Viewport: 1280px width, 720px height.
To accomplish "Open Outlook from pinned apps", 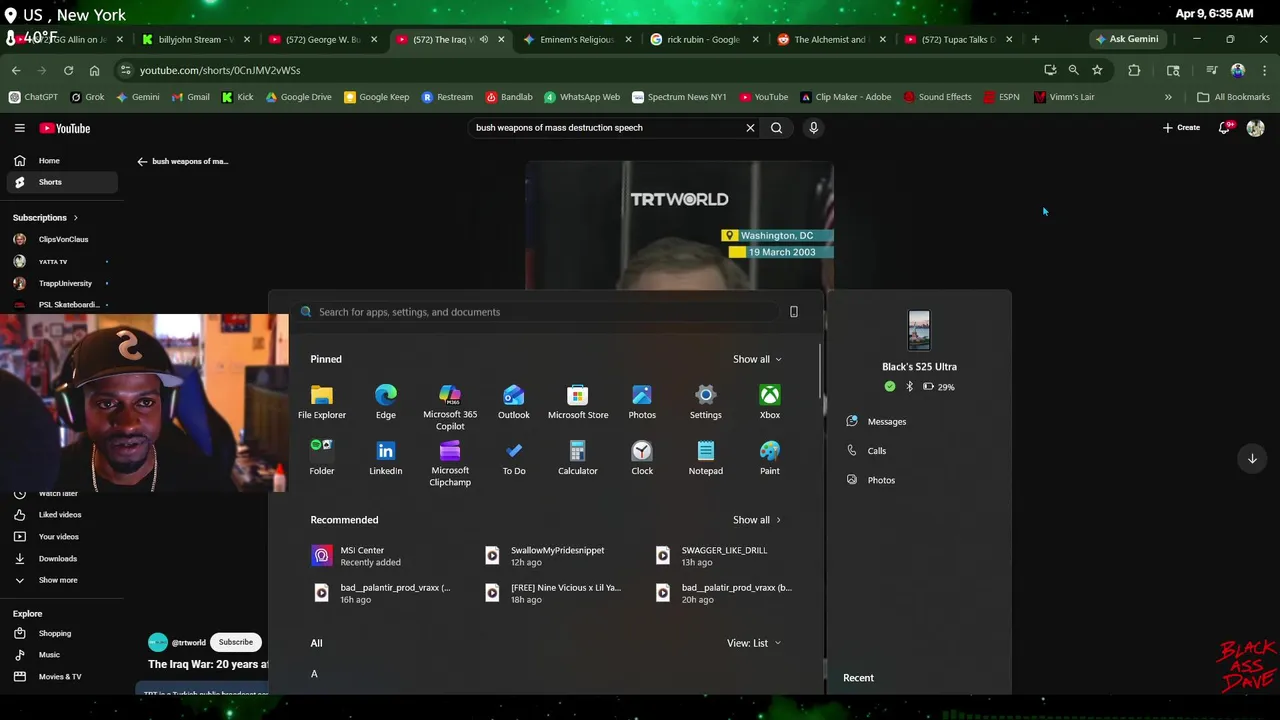I will (514, 402).
